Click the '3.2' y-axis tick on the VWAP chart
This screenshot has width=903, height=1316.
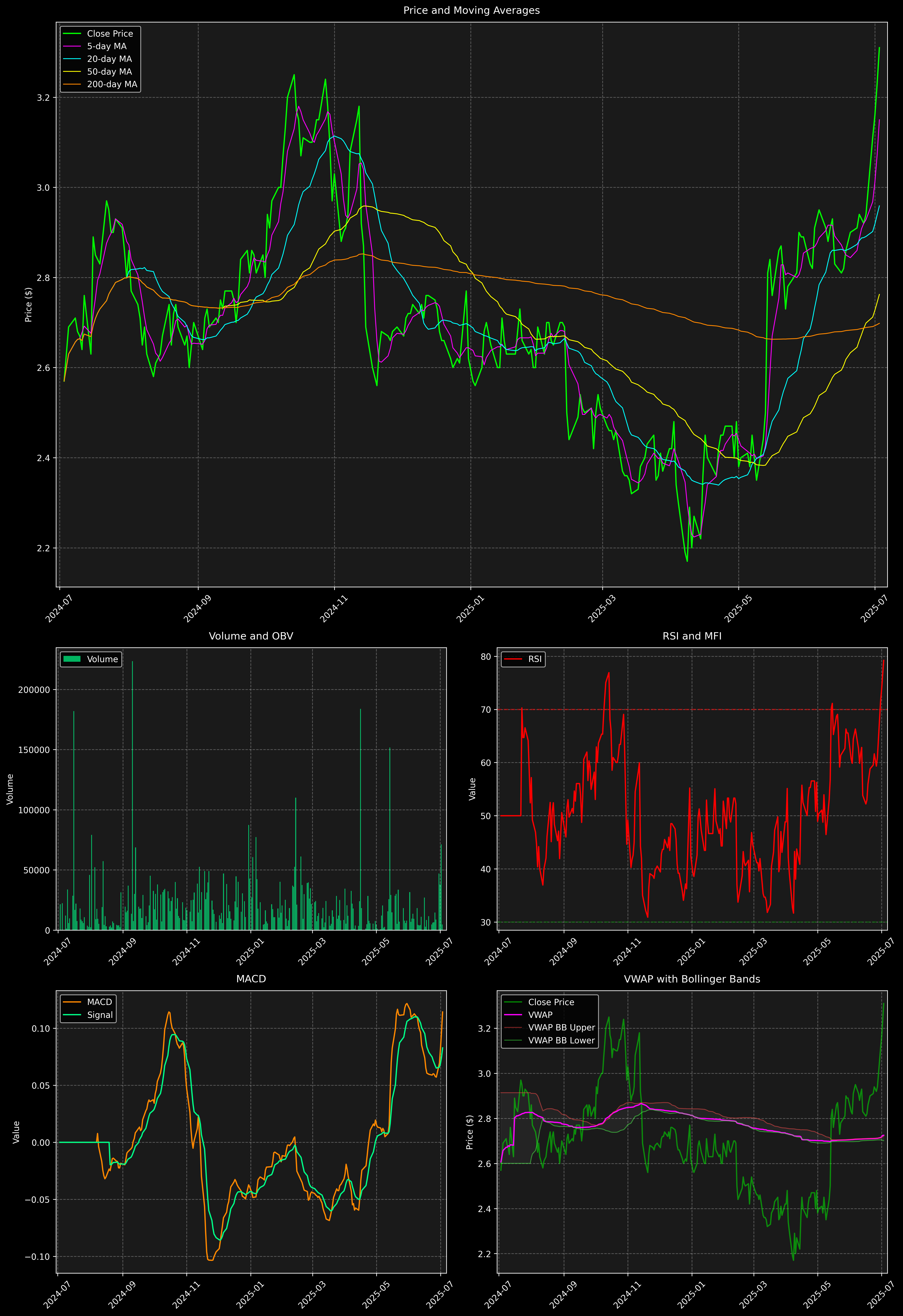point(485,1028)
